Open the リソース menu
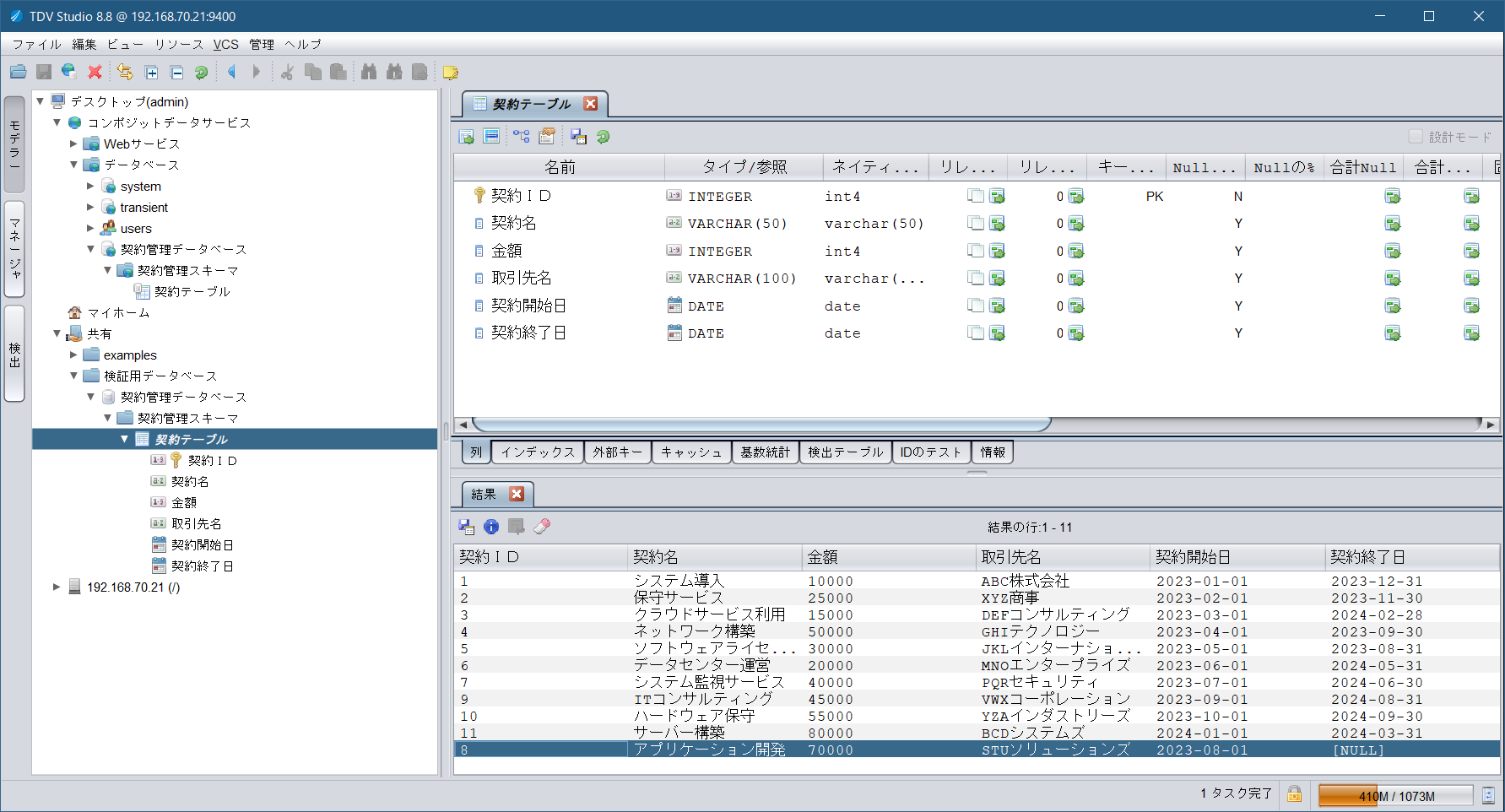This screenshot has width=1505, height=812. 178,45
